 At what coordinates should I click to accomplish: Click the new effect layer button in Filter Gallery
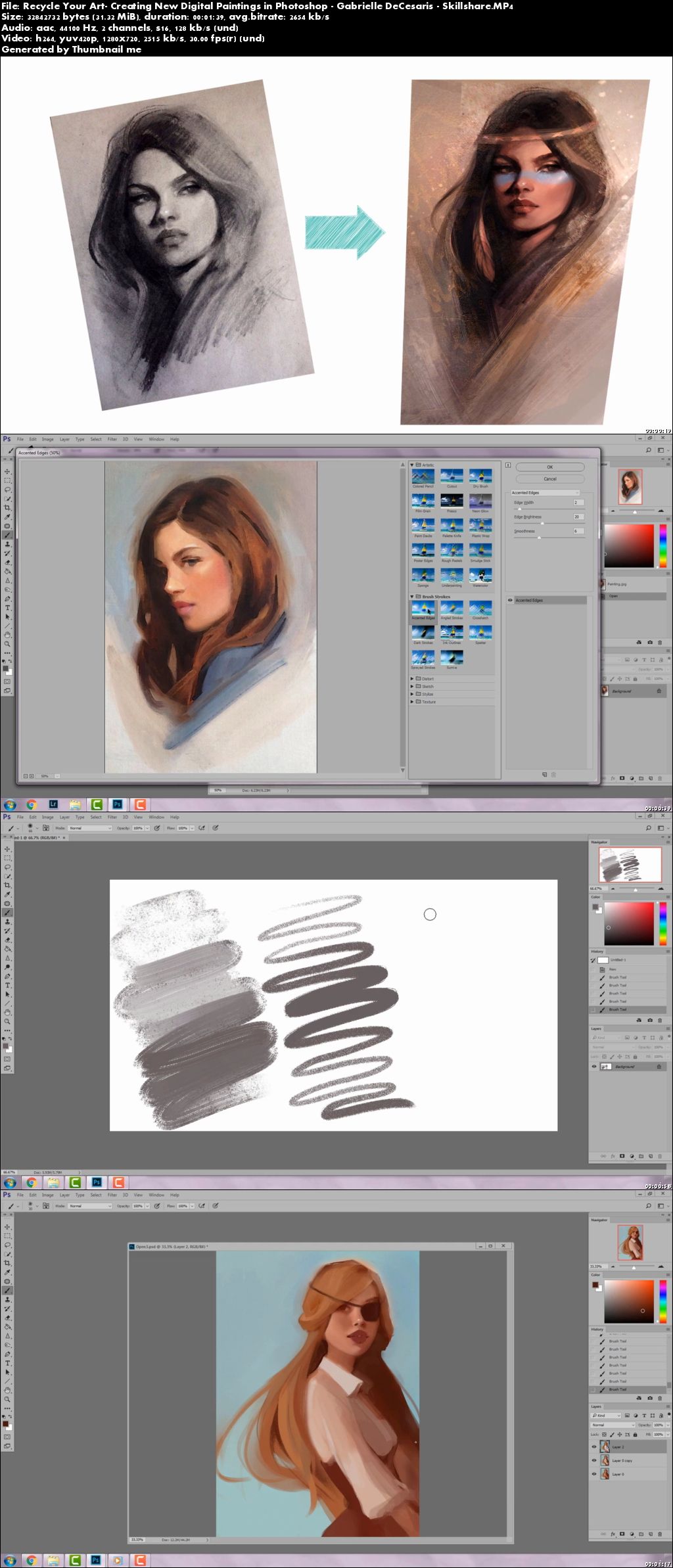pyautogui.click(x=545, y=775)
